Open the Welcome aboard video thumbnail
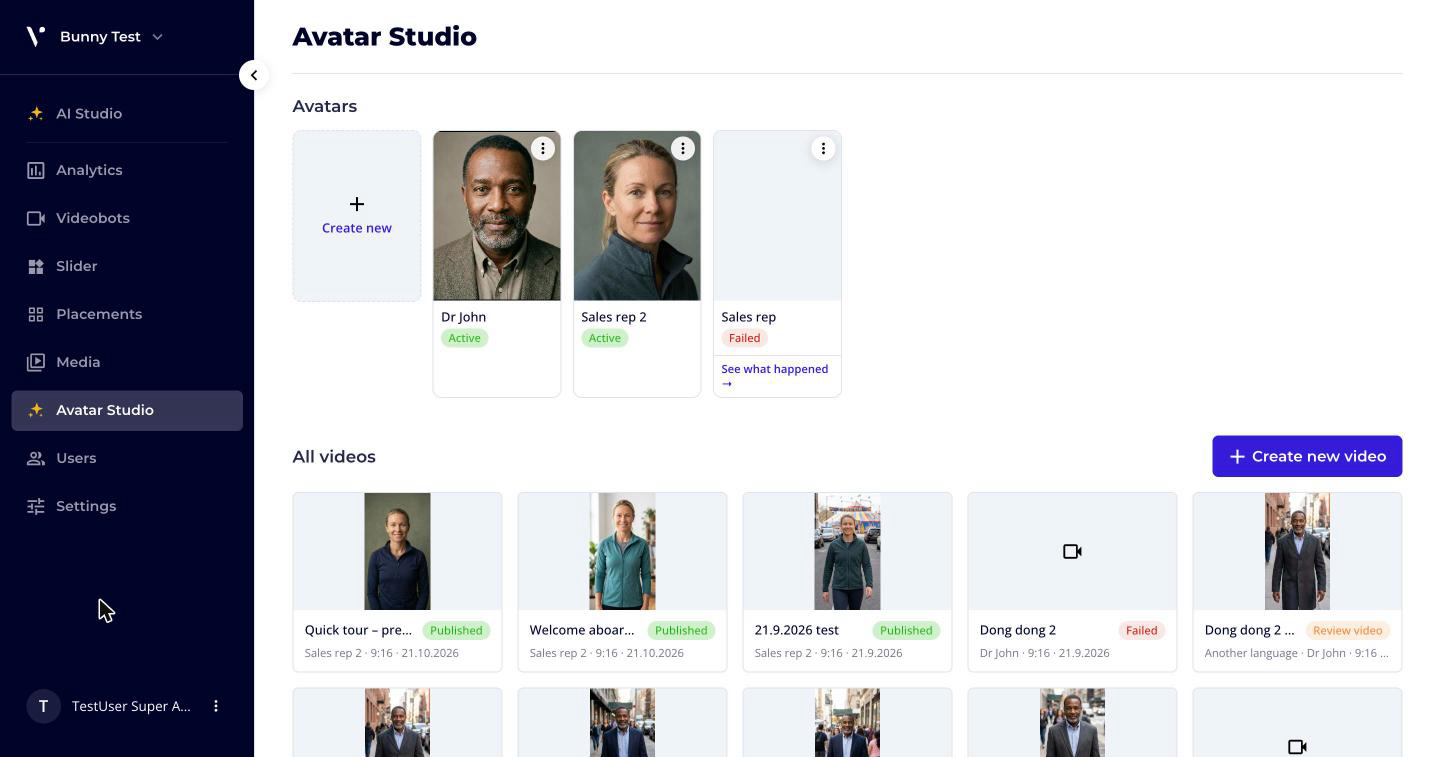 point(622,551)
